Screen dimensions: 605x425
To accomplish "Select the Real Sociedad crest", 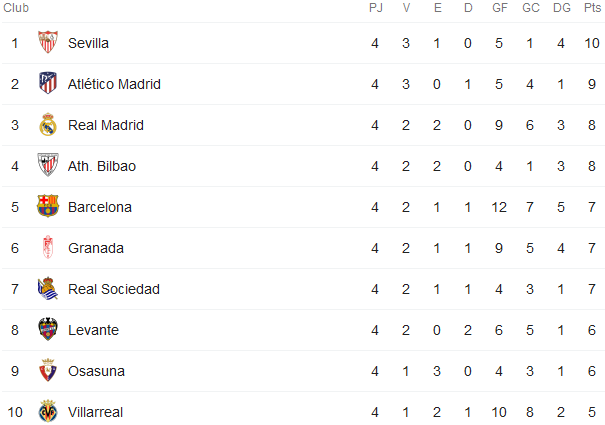I will (48, 288).
